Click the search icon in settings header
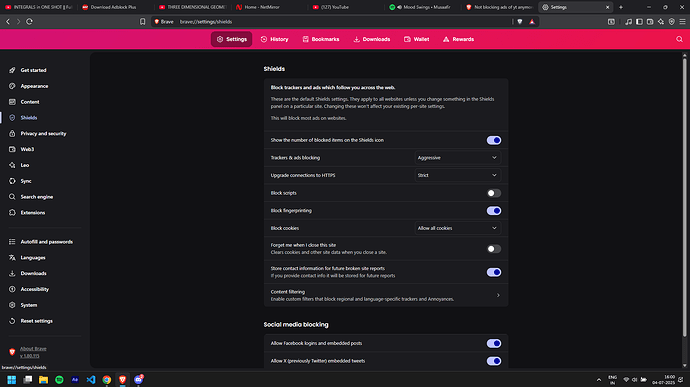Screen dimensions: 690x387 coord(679,39)
